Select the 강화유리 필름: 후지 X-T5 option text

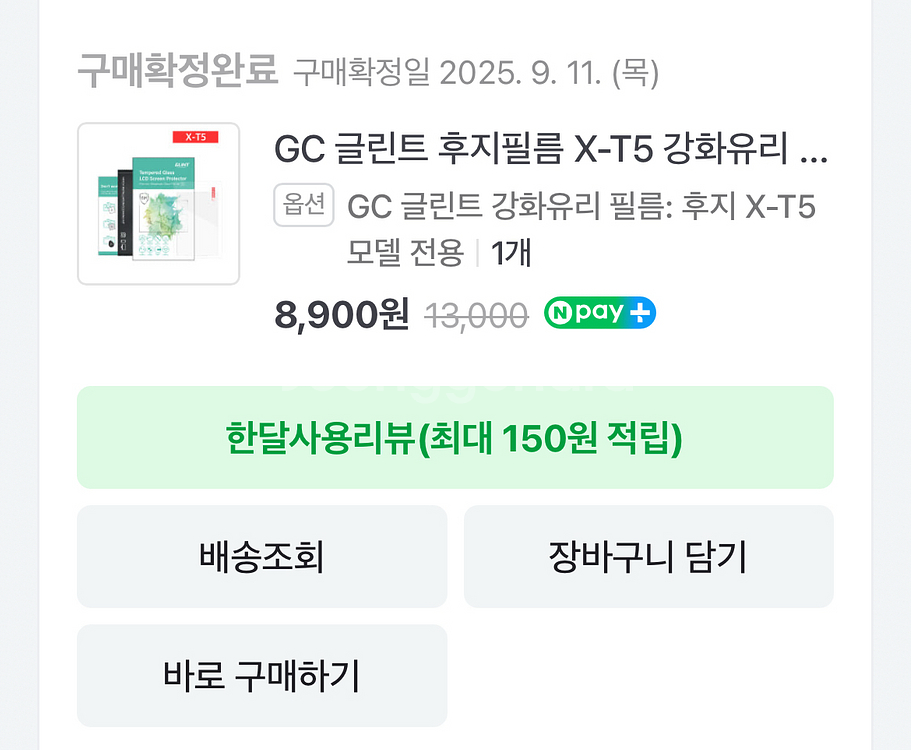coord(581,207)
